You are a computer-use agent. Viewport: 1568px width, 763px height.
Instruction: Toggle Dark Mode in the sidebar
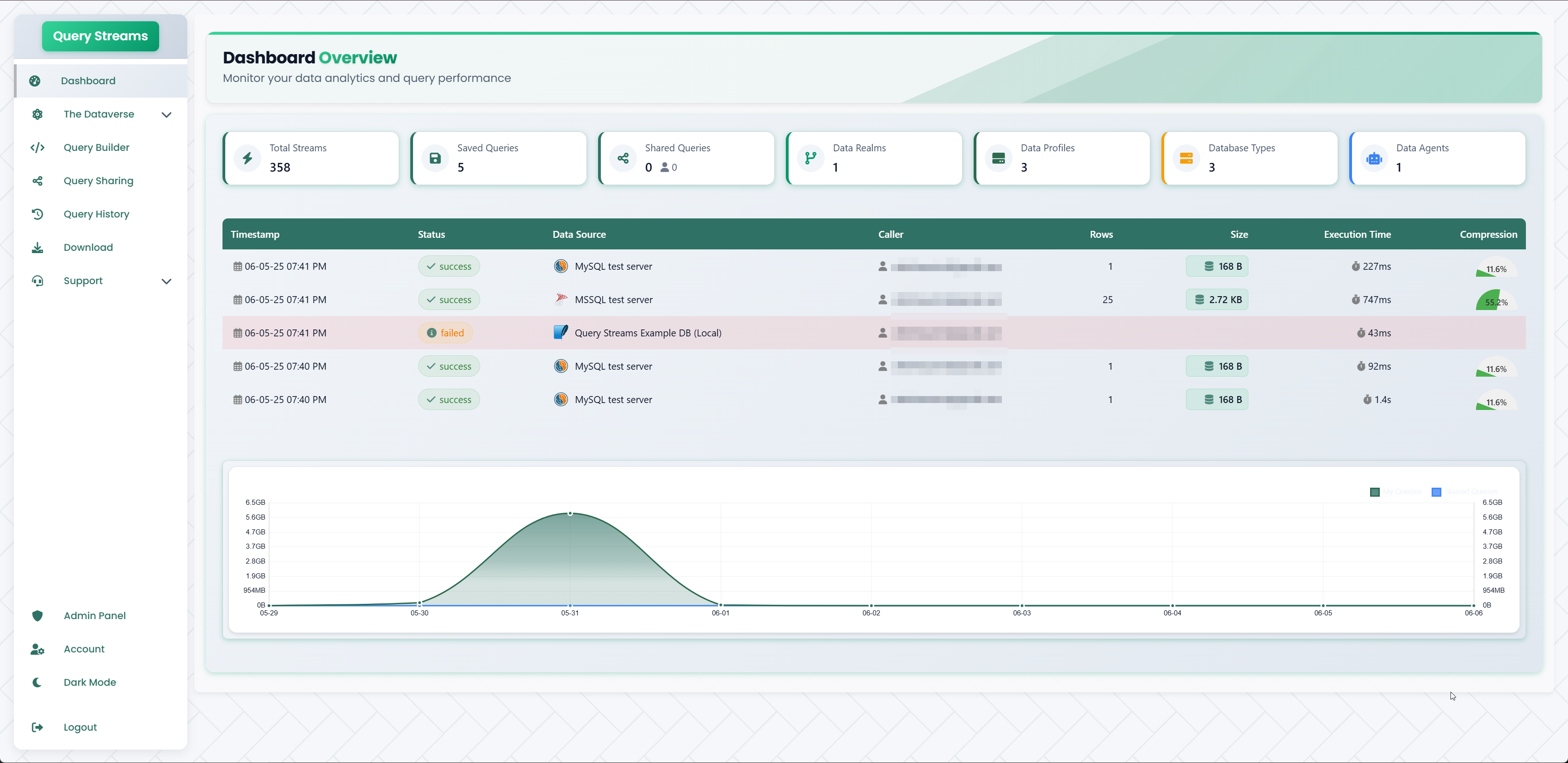(89, 682)
